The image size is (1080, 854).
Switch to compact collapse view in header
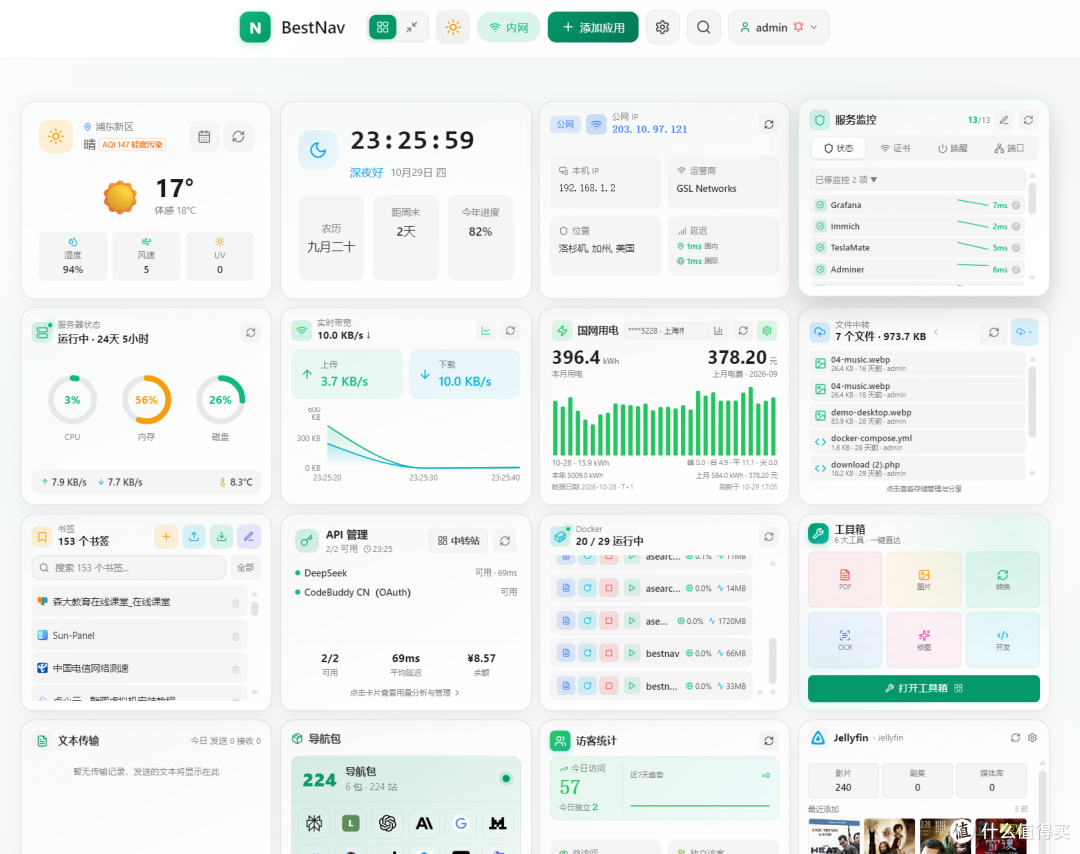pyautogui.click(x=412, y=28)
